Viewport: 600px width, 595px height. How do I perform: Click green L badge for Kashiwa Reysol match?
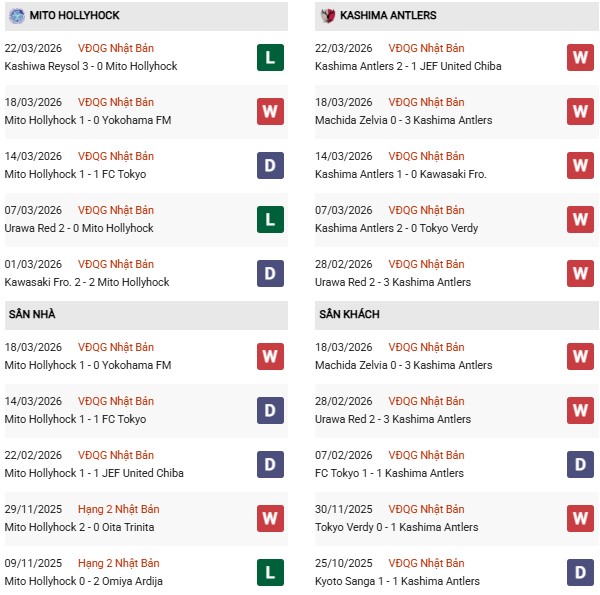[x=270, y=58]
